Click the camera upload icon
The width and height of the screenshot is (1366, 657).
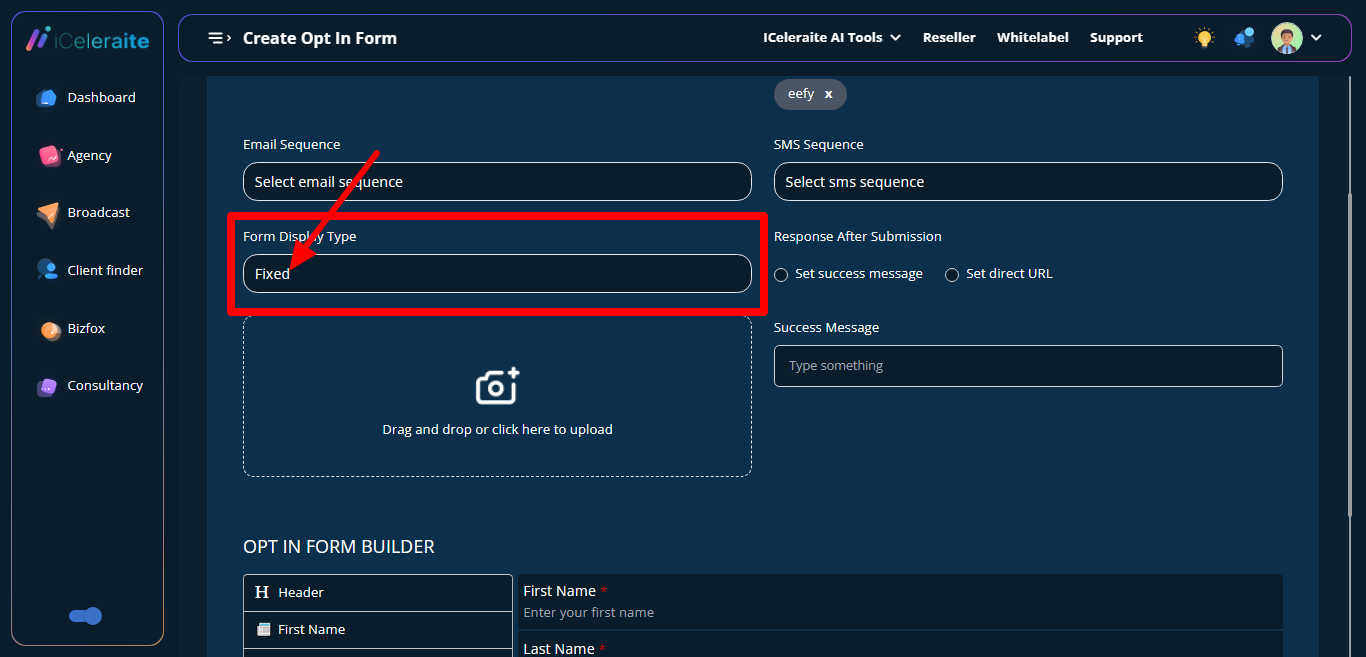tap(497, 386)
